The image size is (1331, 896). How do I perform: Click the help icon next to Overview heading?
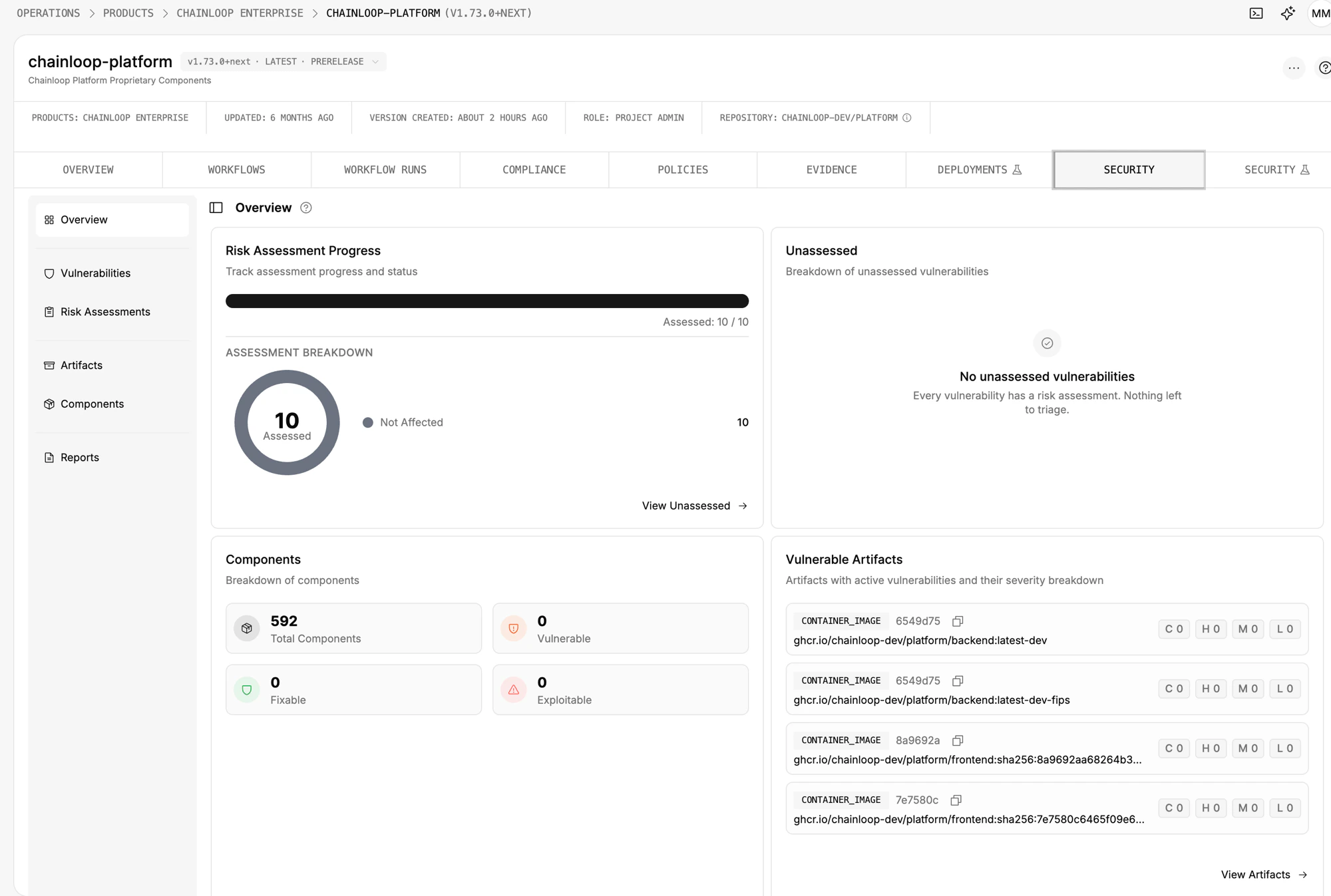click(306, 208)
